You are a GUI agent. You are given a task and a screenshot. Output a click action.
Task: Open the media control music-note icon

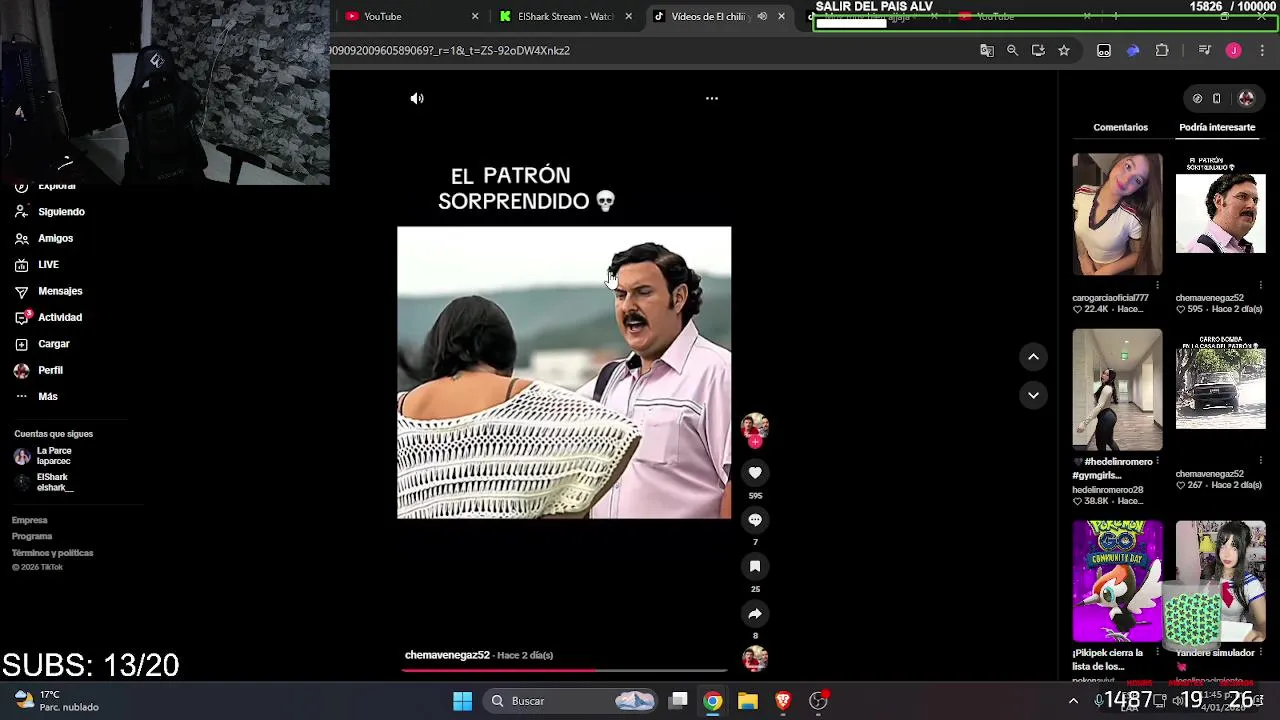(1204, 50)
